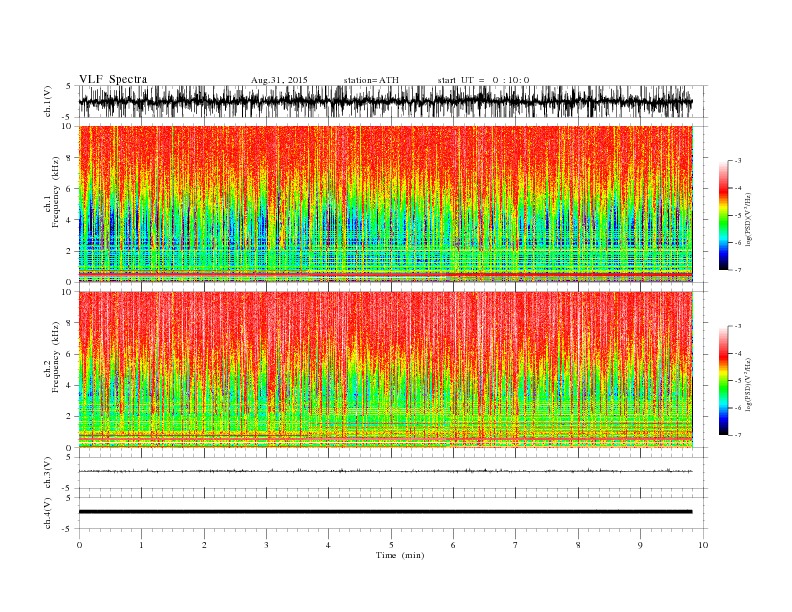This screenshot has width=792, height=612.
Task: Click the ch.3 voltage waveform trace
Action: coord(386,471)
